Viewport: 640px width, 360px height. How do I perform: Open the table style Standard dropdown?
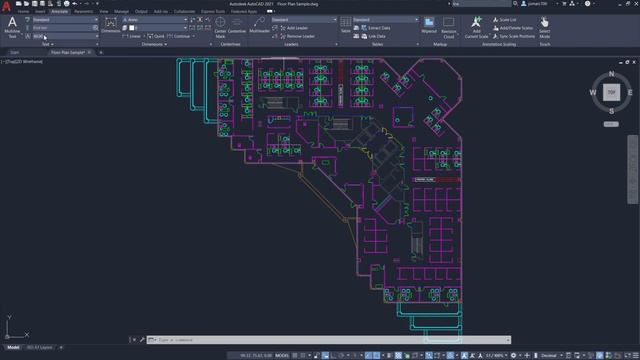point(386,20)
